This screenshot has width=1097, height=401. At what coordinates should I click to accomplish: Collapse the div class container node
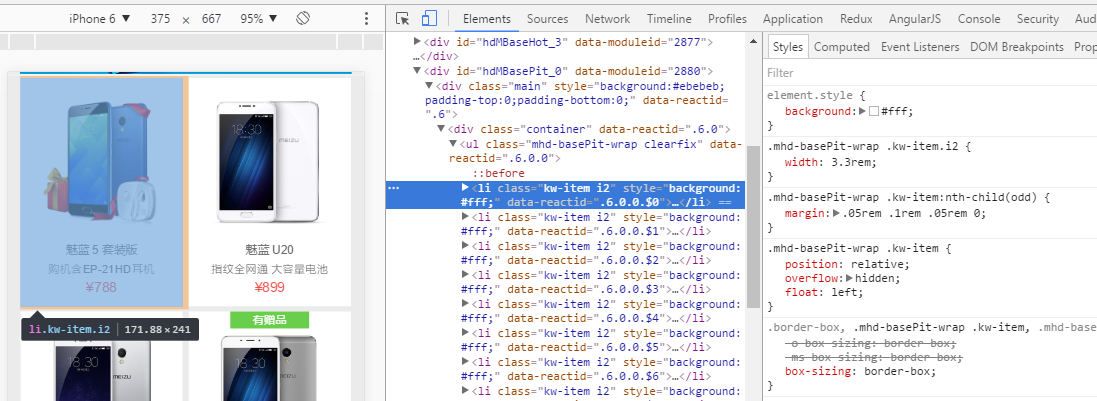(x=441, y=129)
